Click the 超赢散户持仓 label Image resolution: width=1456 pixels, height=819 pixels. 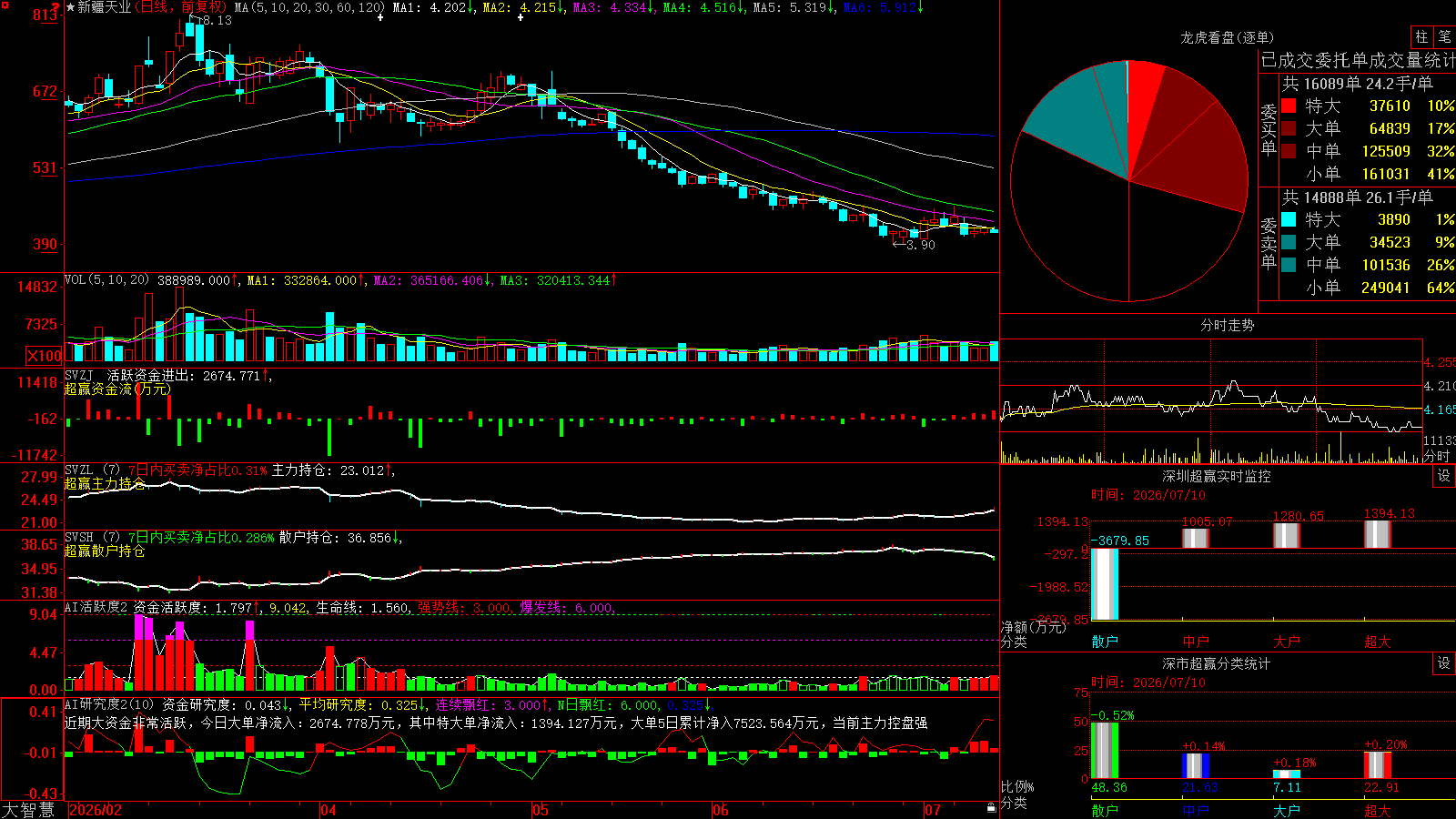click(x=105, y=551)
